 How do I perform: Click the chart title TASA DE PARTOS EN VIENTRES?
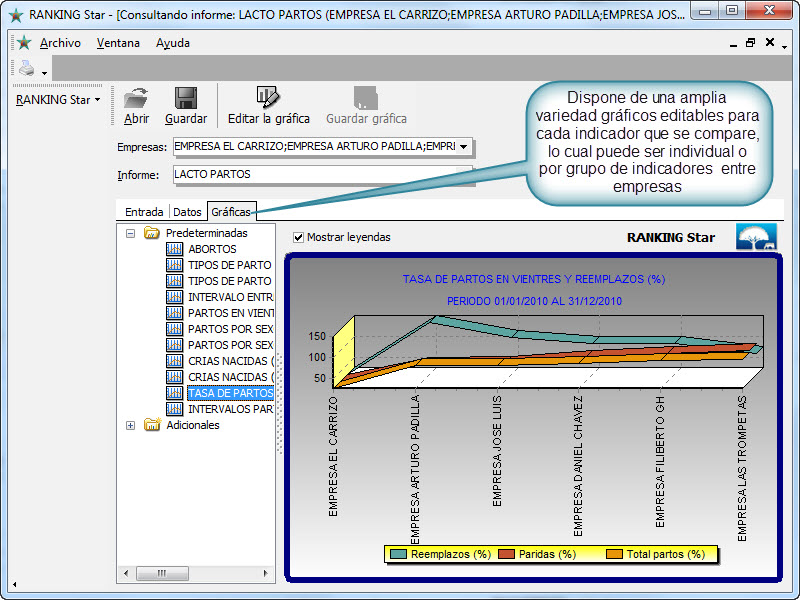click(534, 279)
